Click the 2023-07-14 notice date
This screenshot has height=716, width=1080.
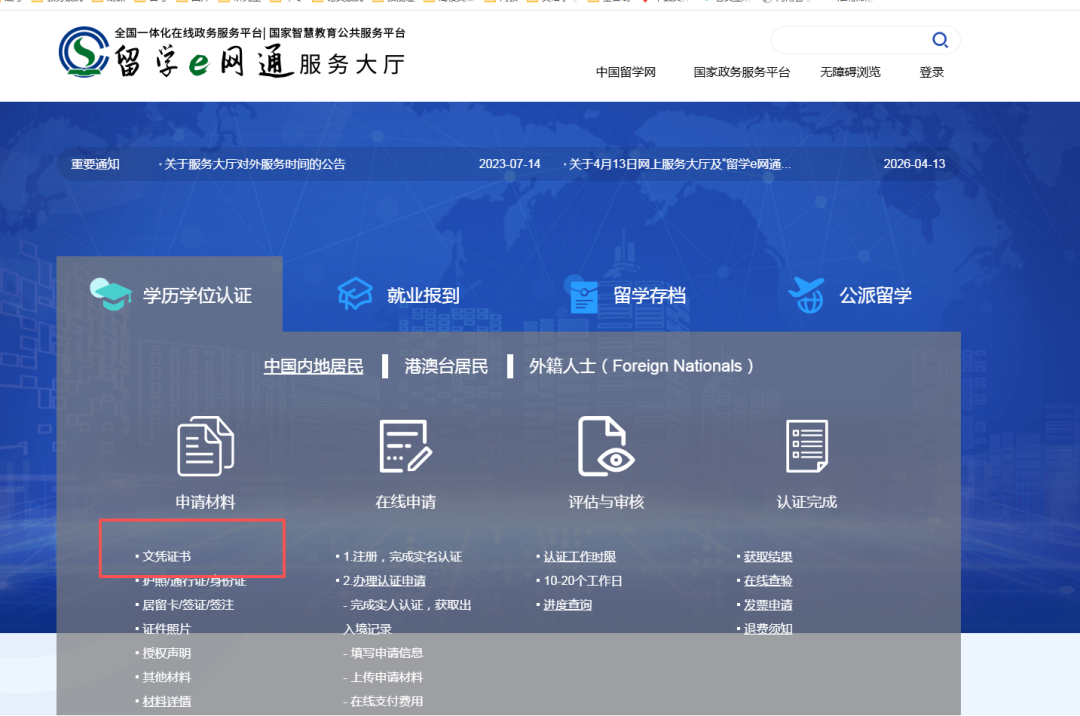510,164
